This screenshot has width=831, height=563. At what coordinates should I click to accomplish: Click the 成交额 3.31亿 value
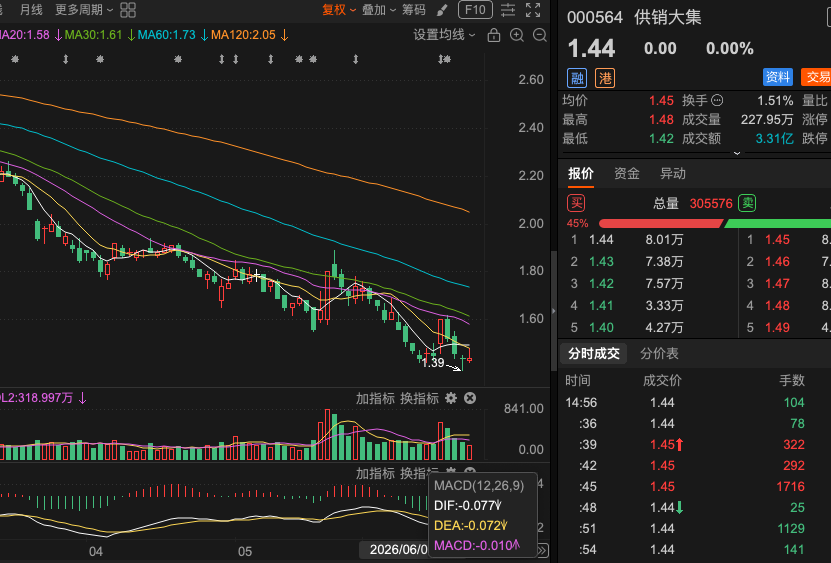774,139
